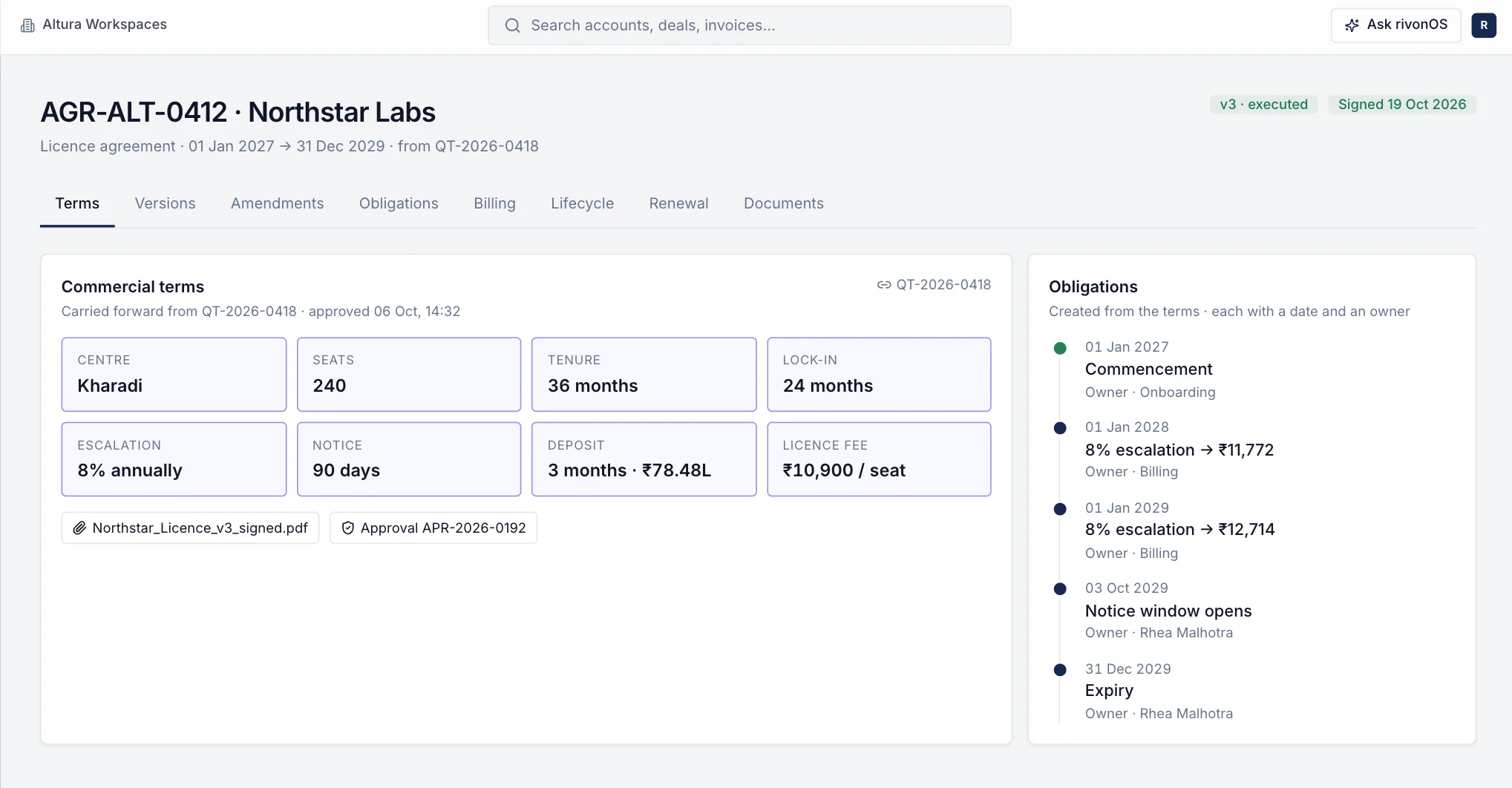1512x788 pixels.
Task: Click the sparkle icon in Ask rivonOS
Action: click(1352, 25)
